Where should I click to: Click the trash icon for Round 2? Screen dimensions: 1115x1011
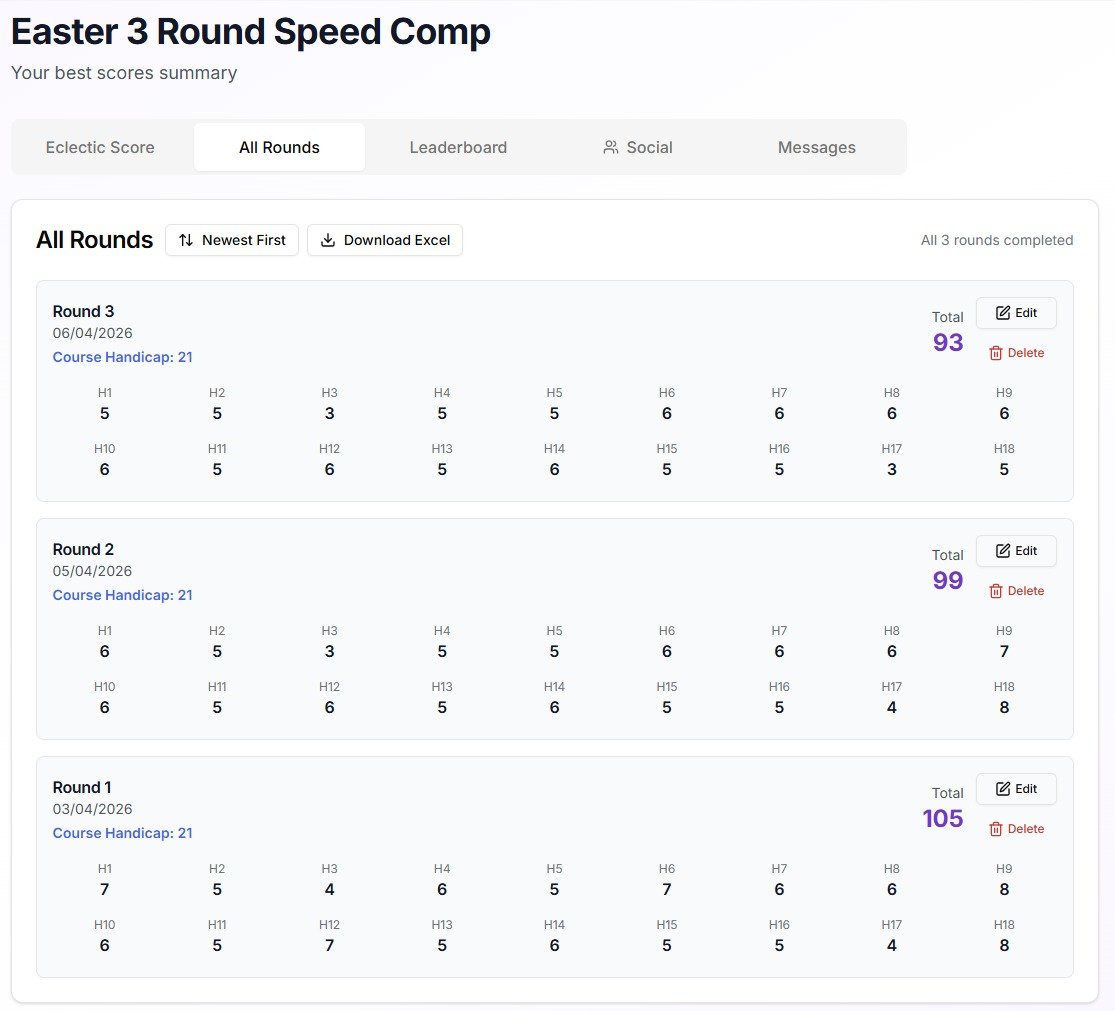click(x=996, y=592)
